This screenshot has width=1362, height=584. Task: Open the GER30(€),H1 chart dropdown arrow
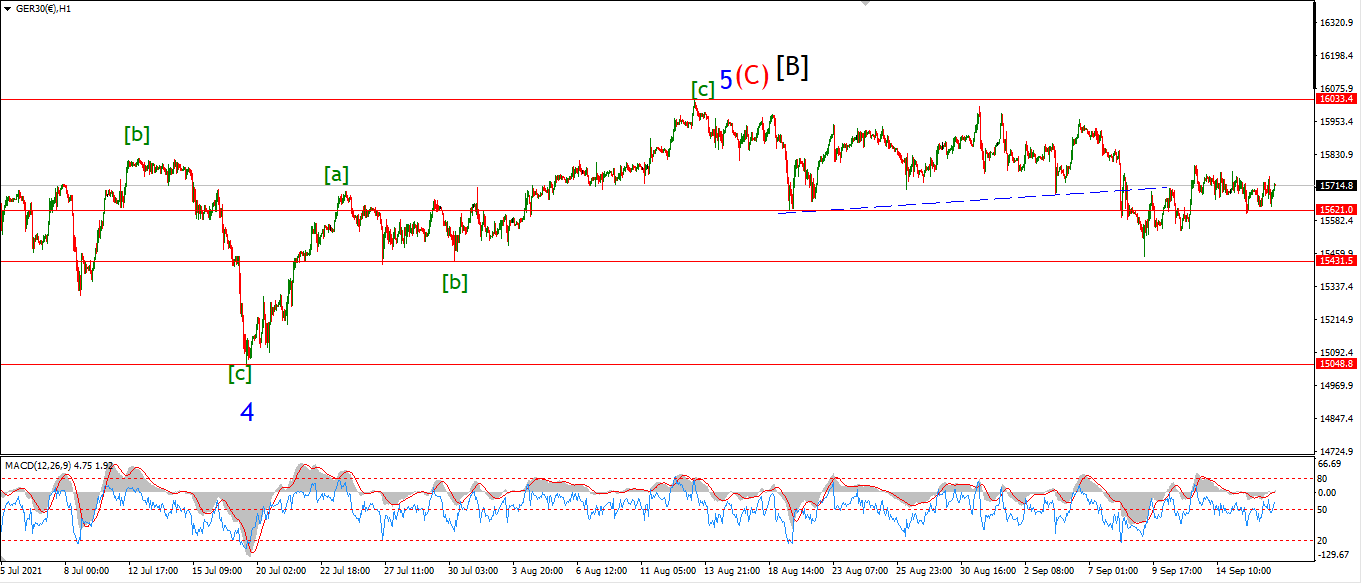(8, 8)
